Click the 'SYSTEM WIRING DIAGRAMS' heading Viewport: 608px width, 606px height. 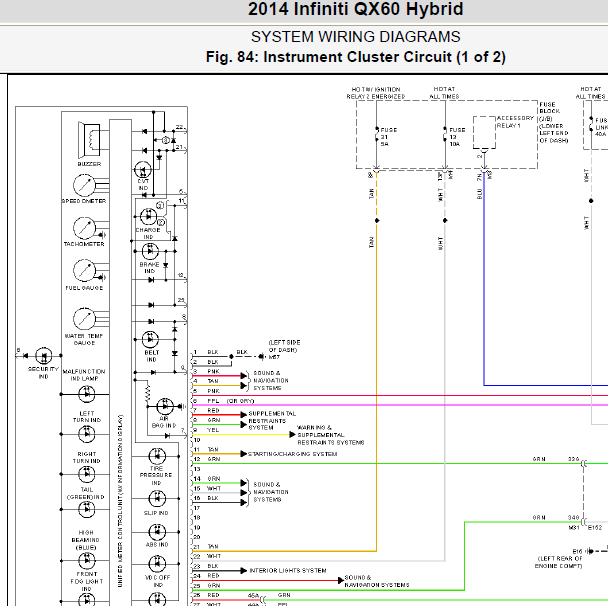click(356, 37)
